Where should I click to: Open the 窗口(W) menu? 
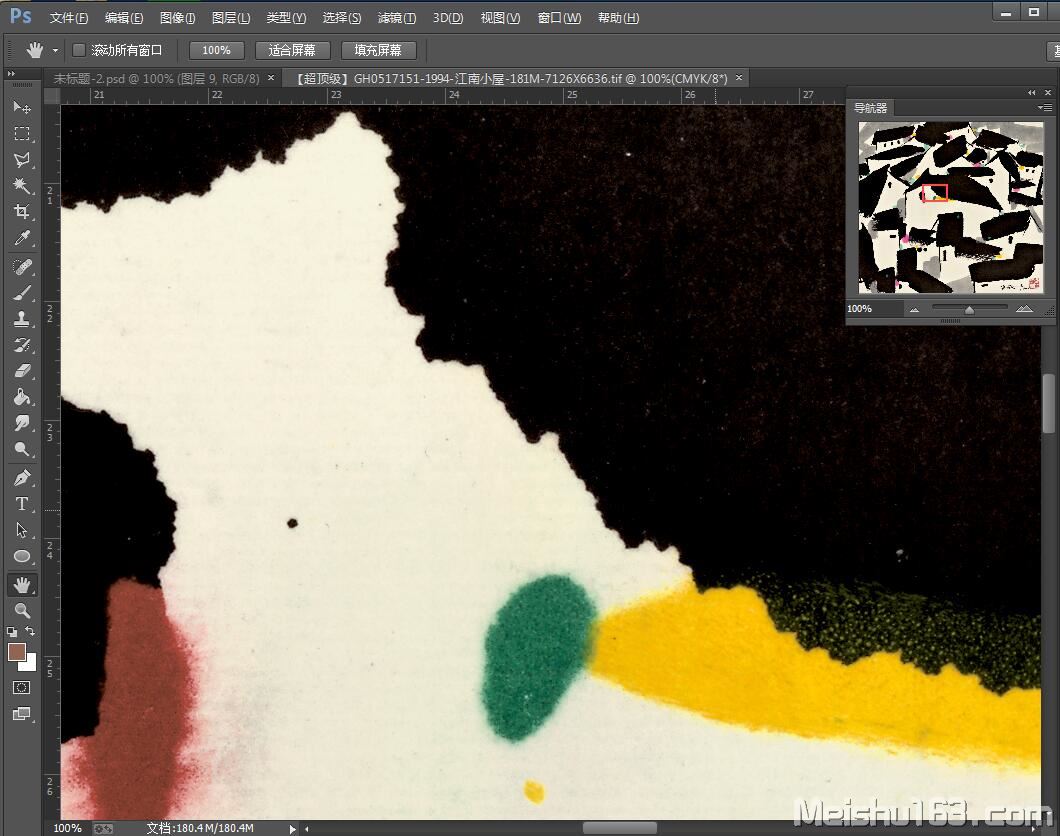tap(559, 18)
